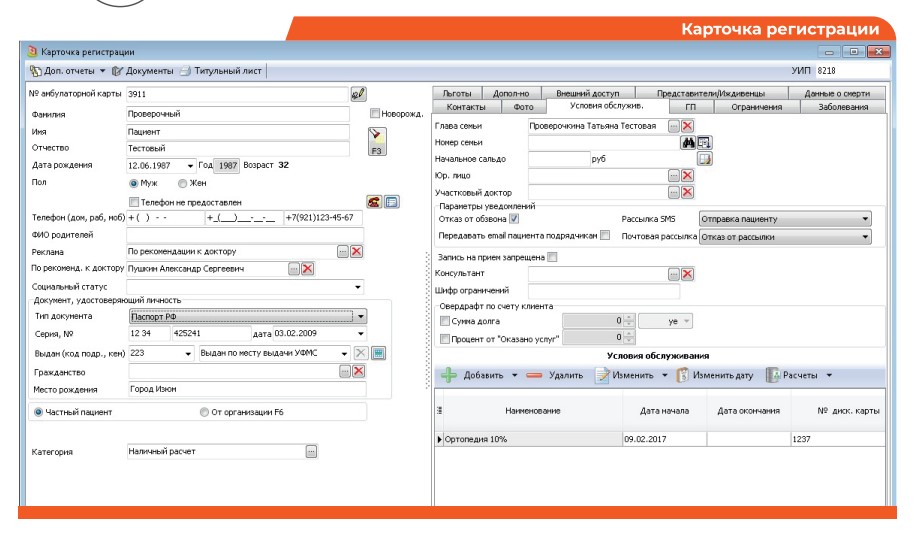Viewport: 919px width, 536px height.
Task: Click the Начальное сальдо edit icon
Action: [704, 159]
